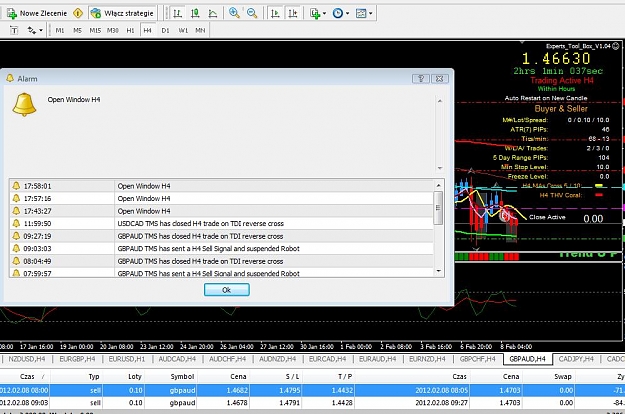625x414 pixels.
Task: Open the periodicity clock dropdown arrow
Action: coord(348,13)
